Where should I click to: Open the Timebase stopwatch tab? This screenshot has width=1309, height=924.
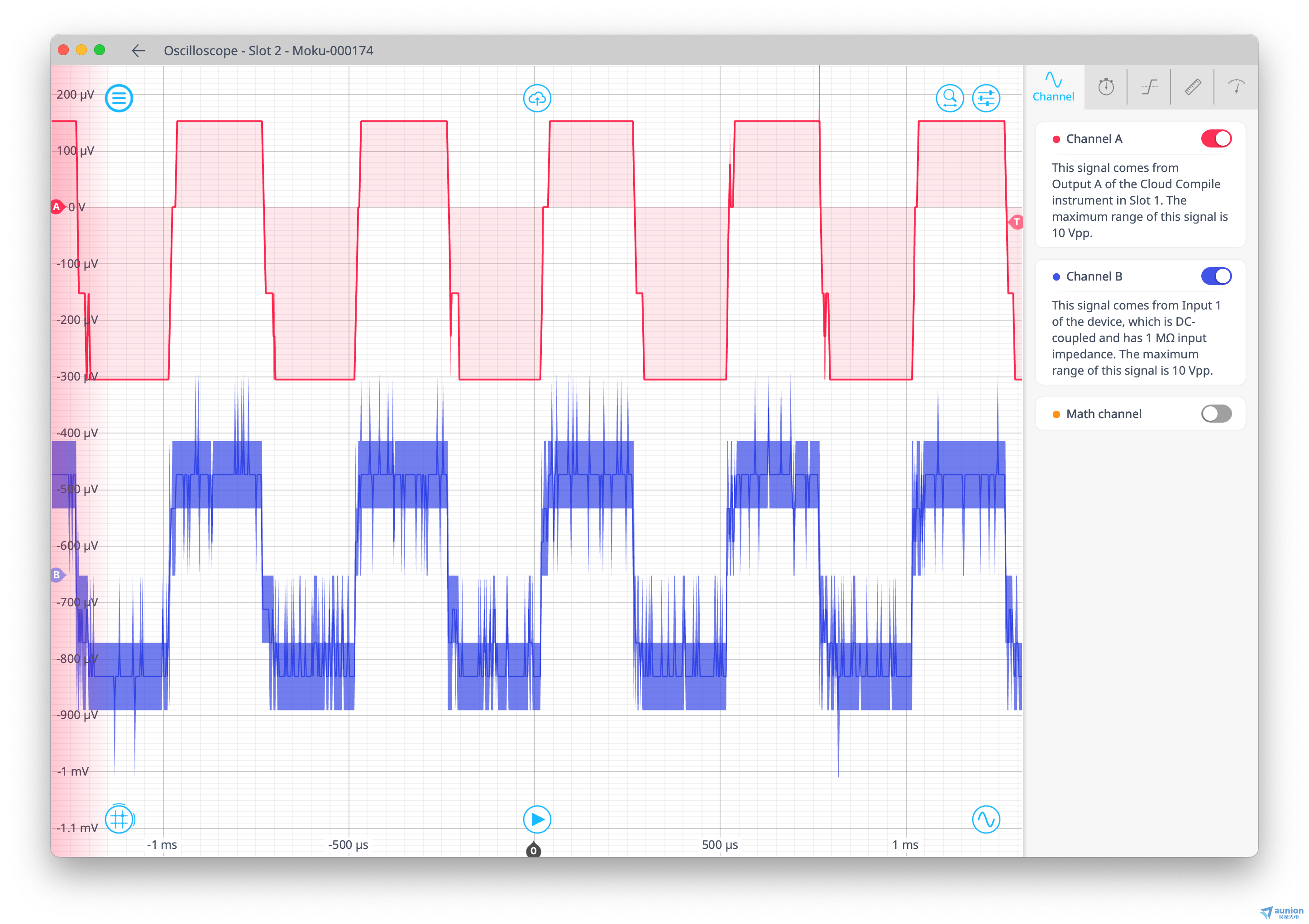1106,86
